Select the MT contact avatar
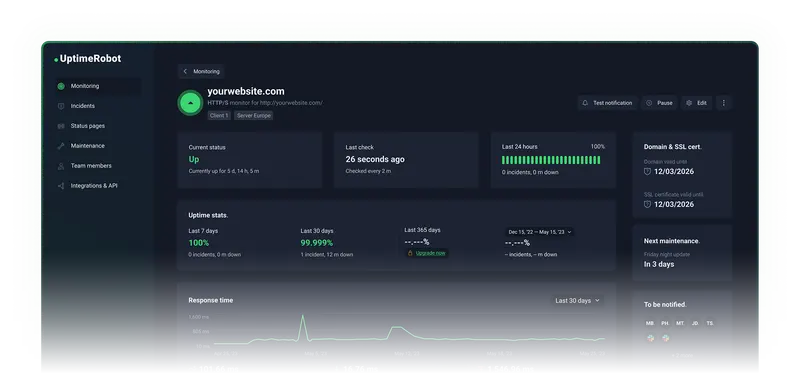This screenshot has height=383, width=800. click(x=680, y=323)
